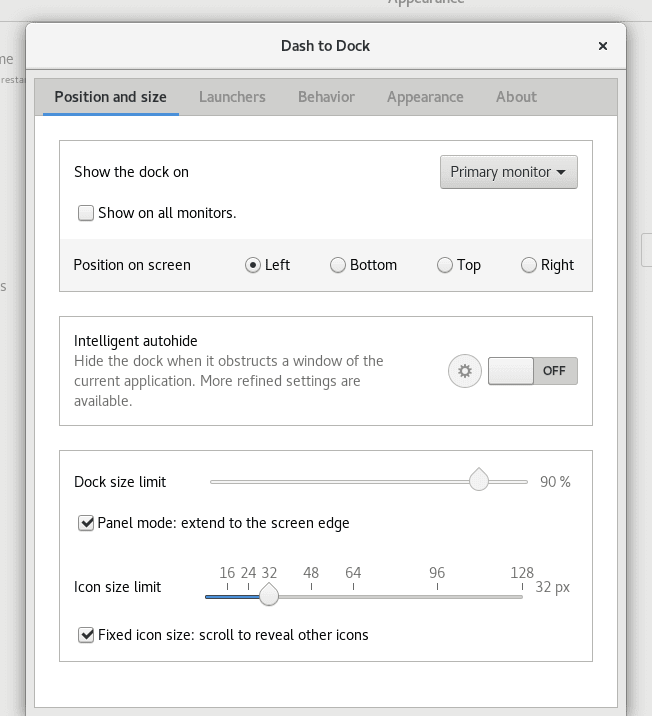Choose Top as dock position

coord(445,265)
